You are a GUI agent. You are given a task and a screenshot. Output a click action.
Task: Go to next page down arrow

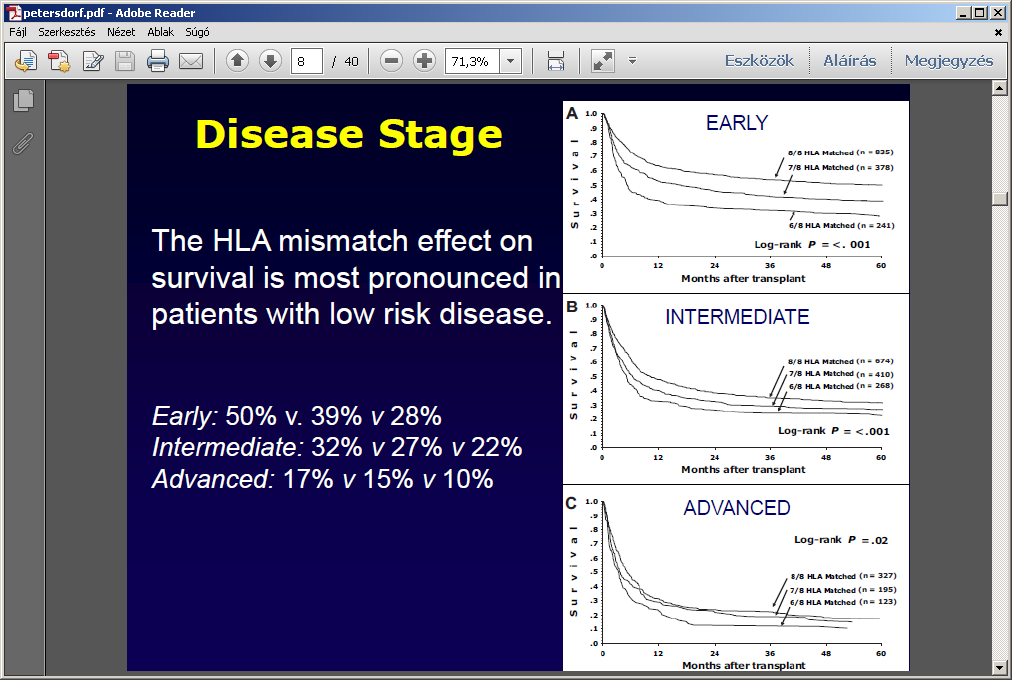coord(270,61)
